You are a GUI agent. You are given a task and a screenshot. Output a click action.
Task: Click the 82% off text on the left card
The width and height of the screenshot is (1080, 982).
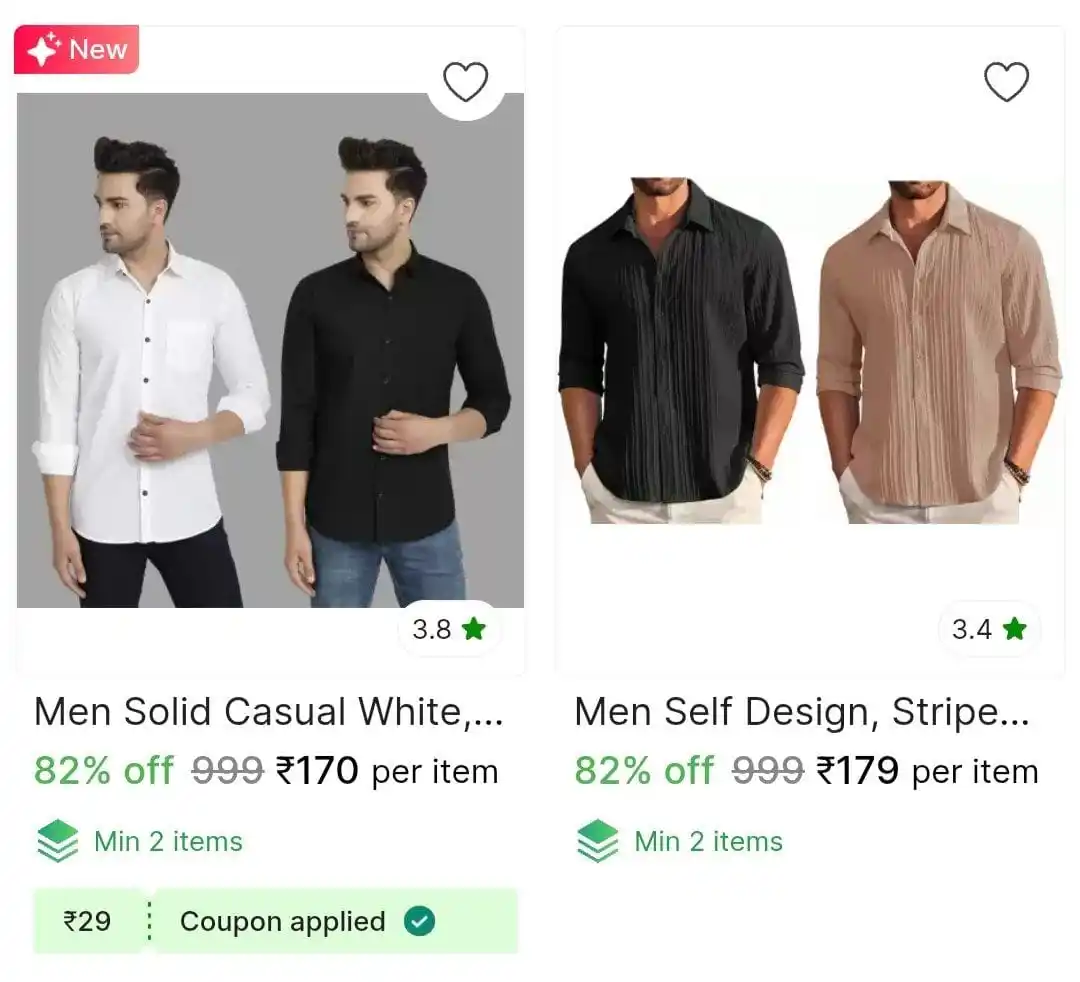tap(103, 771)
